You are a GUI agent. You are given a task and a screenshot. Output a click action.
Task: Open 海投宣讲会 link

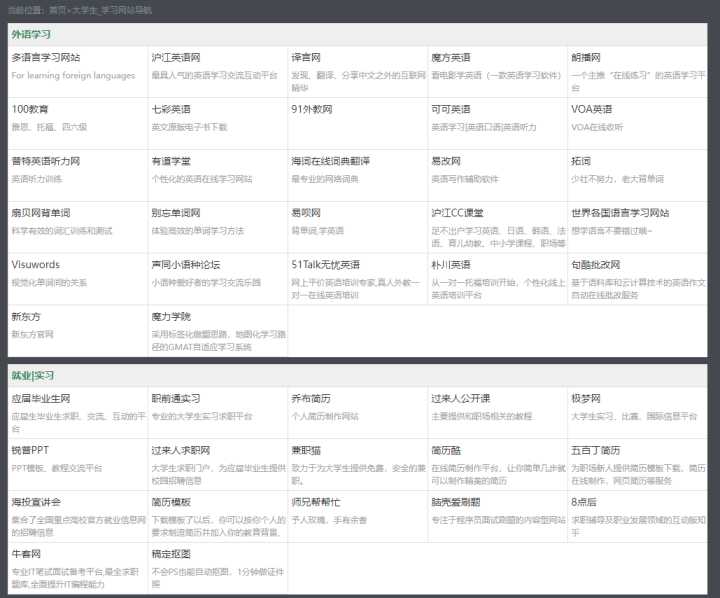click(36, 502)
